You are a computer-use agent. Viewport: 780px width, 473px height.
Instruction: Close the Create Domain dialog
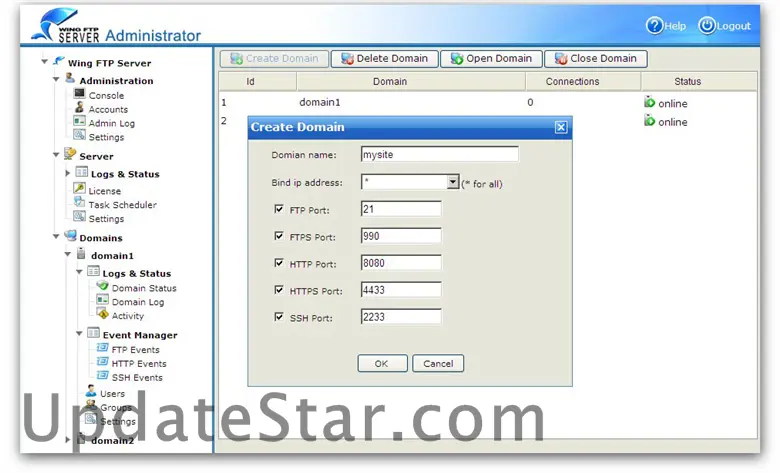(x=561, y=127)
